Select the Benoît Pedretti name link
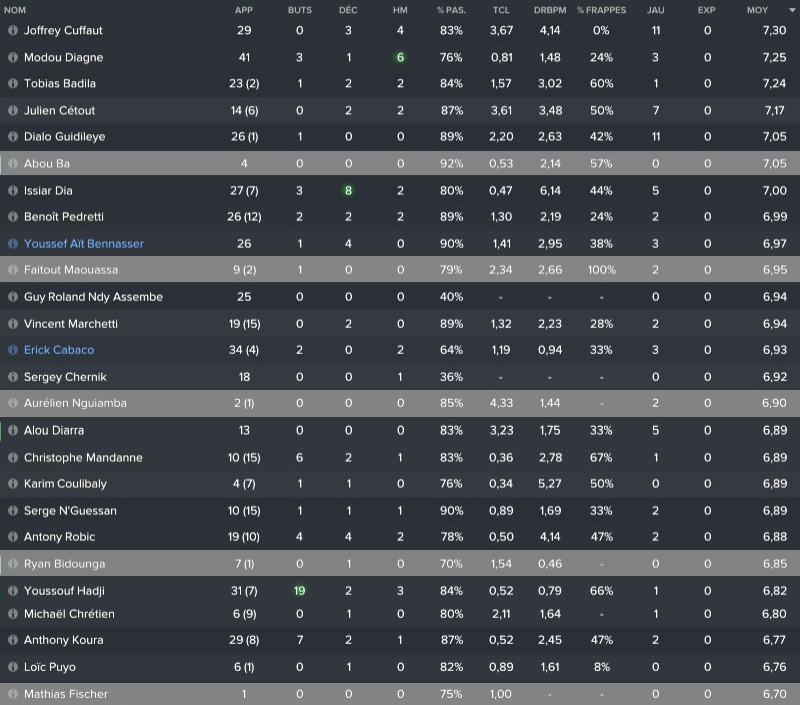 64,217
